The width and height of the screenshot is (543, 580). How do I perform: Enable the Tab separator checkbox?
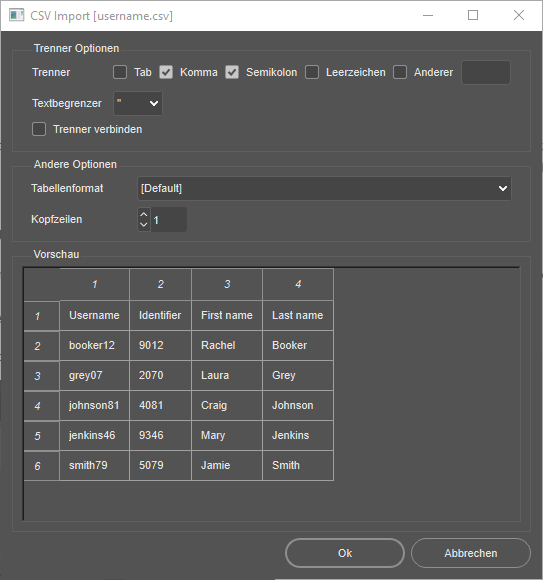coord(120,72)
